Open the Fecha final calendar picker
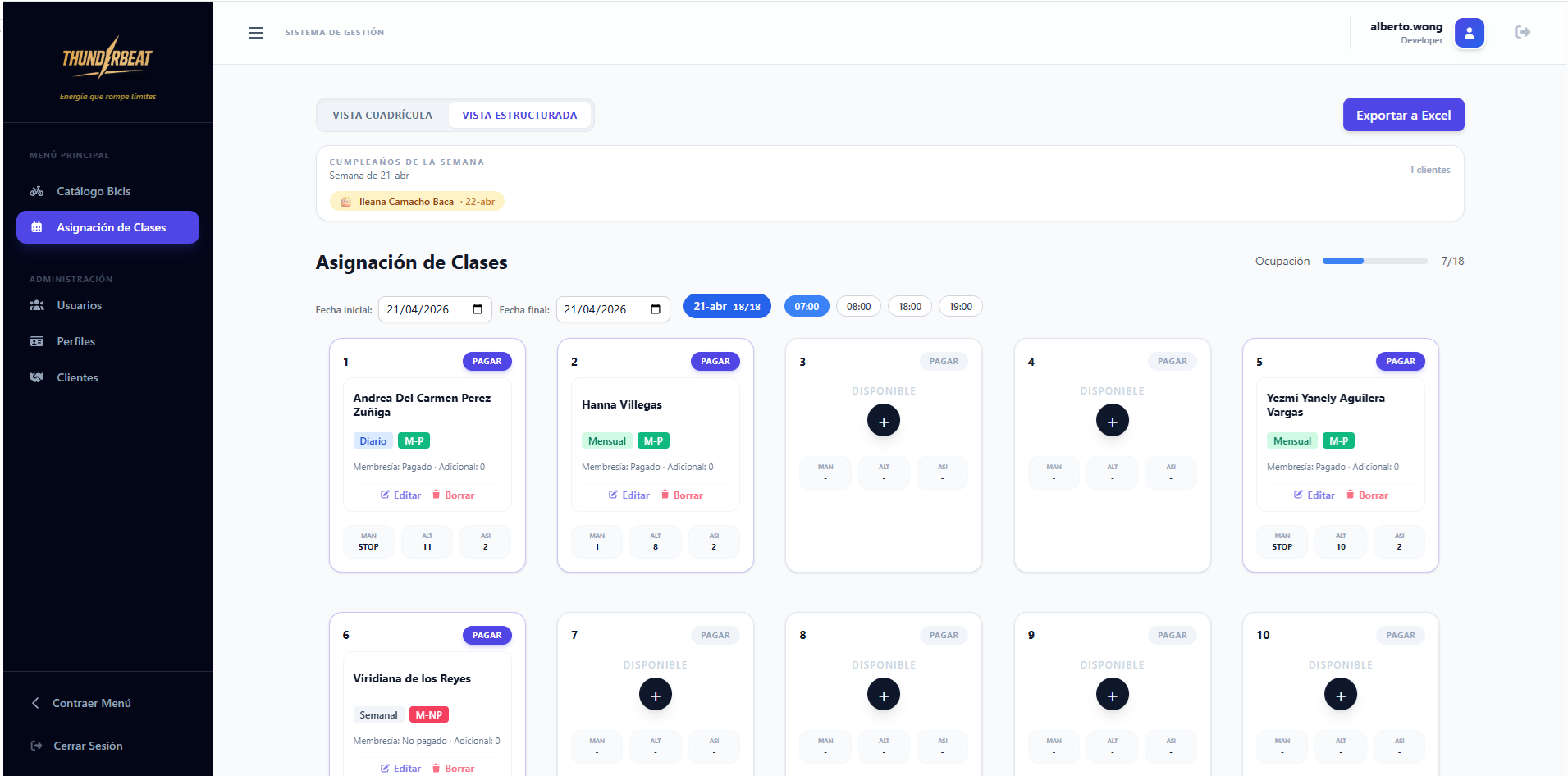1568x776 pixels. point(656,309)
